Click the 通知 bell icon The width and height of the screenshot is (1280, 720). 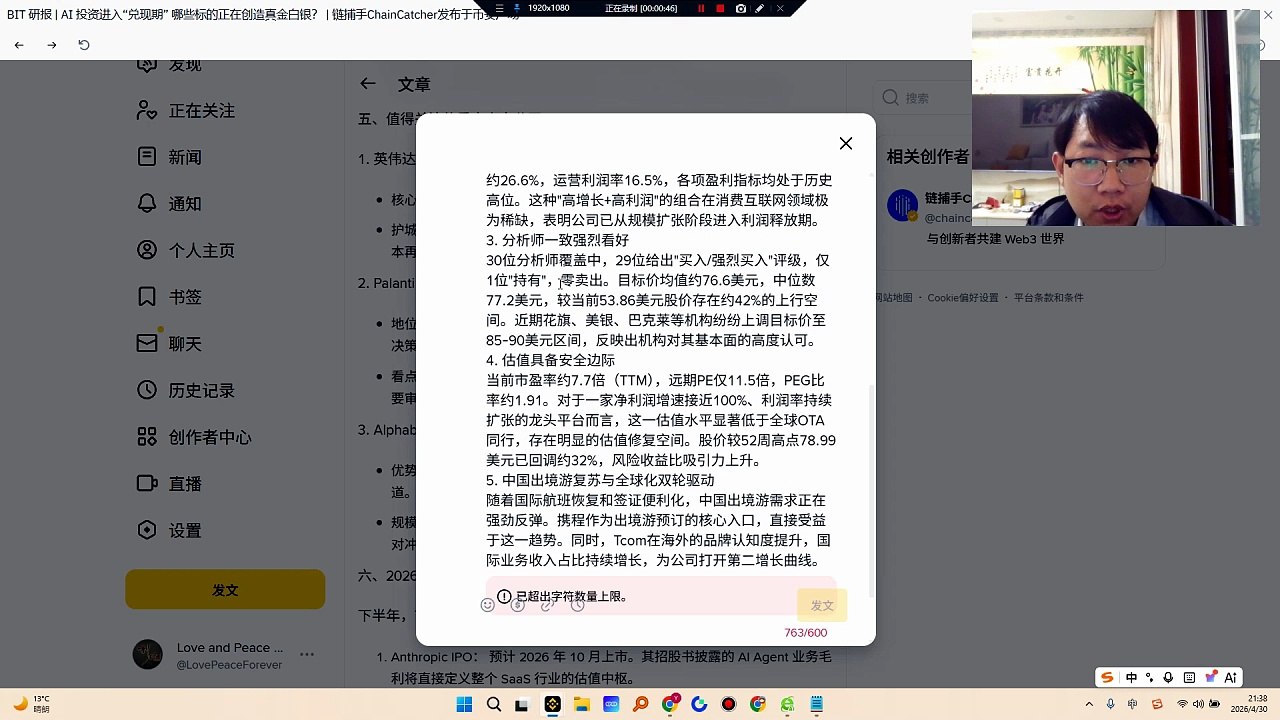pyautogui.click(x=147, y=204)
